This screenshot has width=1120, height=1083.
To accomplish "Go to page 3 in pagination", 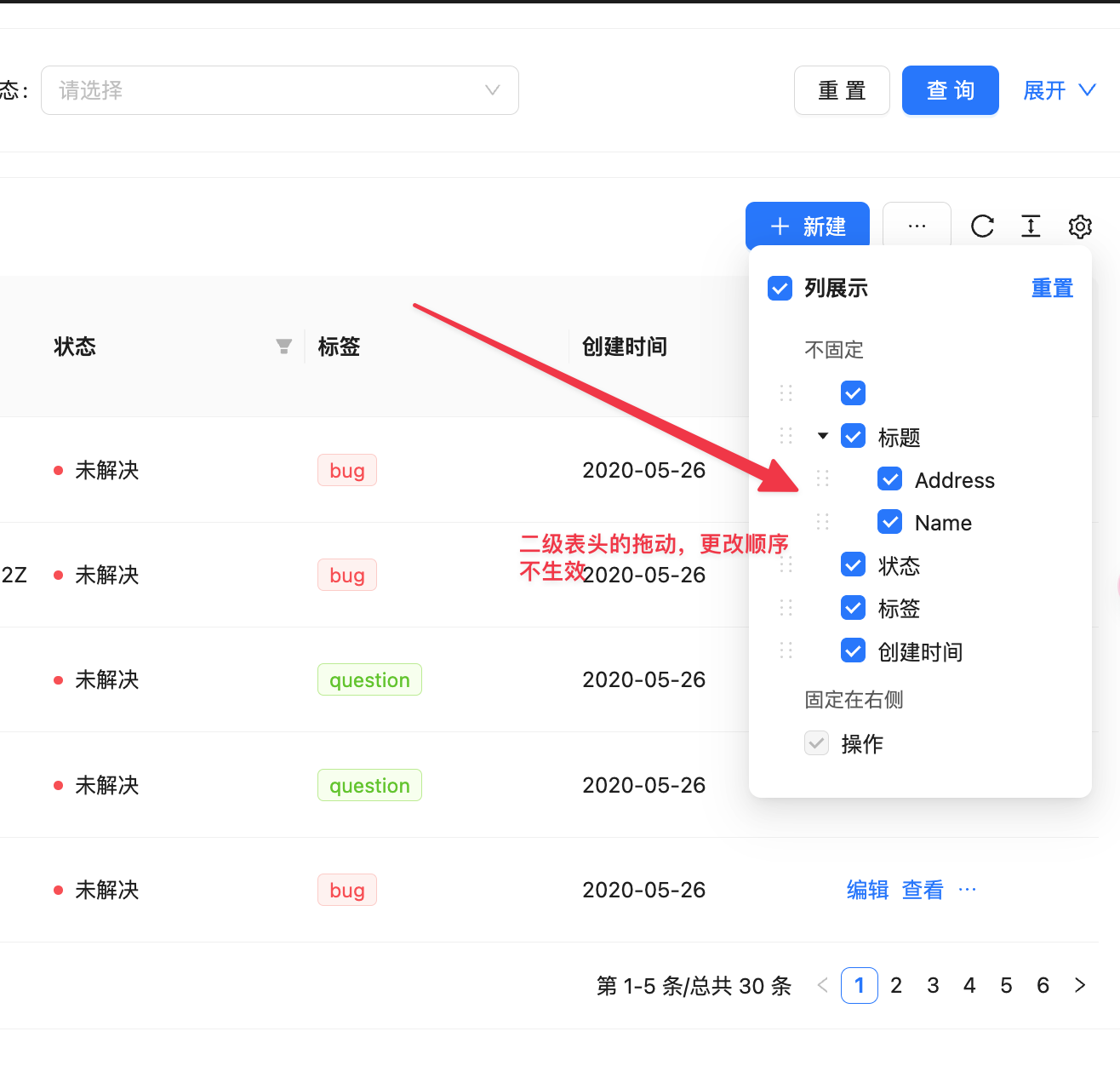I will point(932,985).
